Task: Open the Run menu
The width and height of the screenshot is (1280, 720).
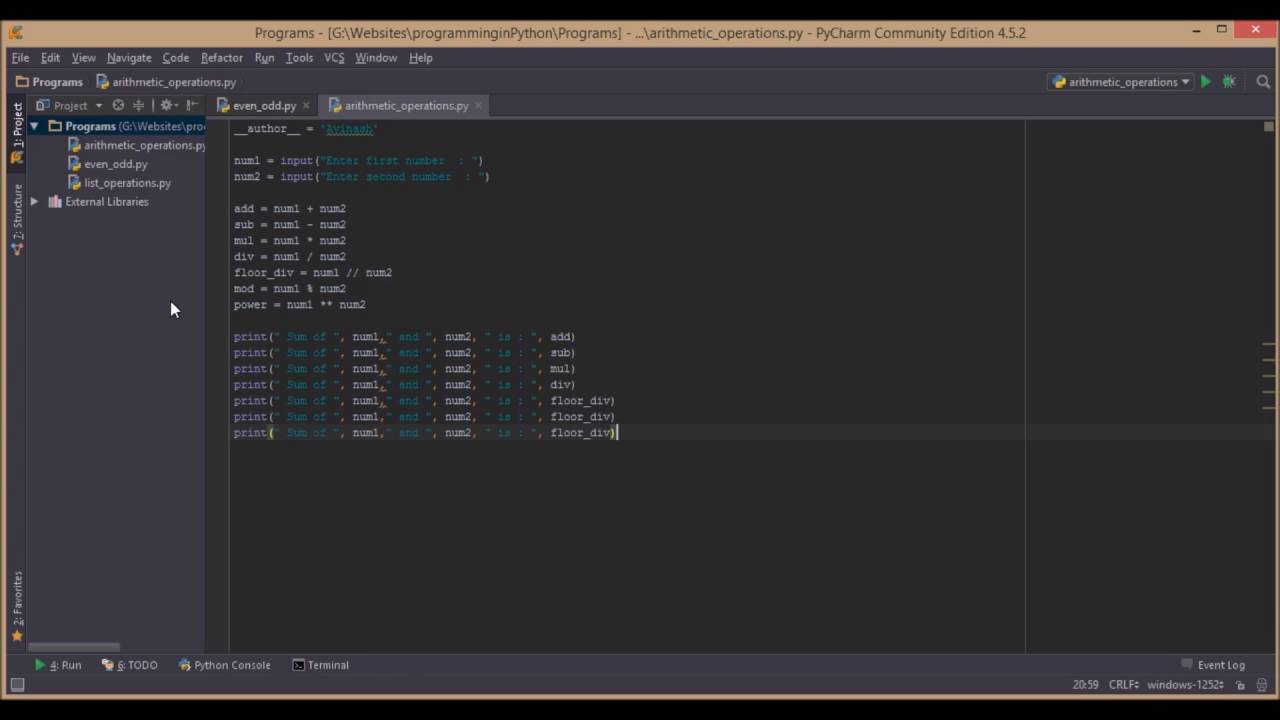Action: (x=264, y=58)
